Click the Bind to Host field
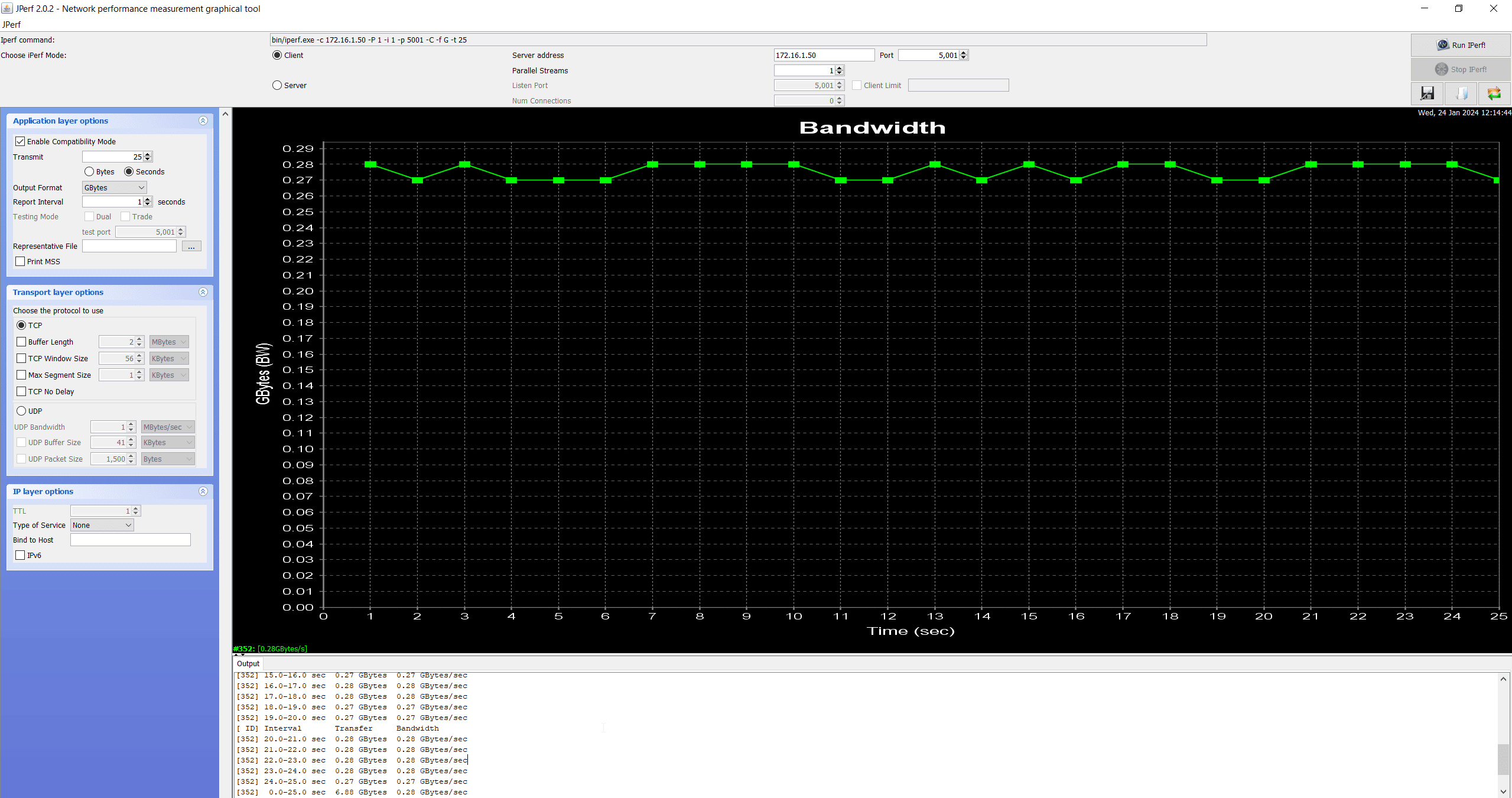Image resolution: width=1512 pixels, height=798 pixels. click(x=131, y=540)
